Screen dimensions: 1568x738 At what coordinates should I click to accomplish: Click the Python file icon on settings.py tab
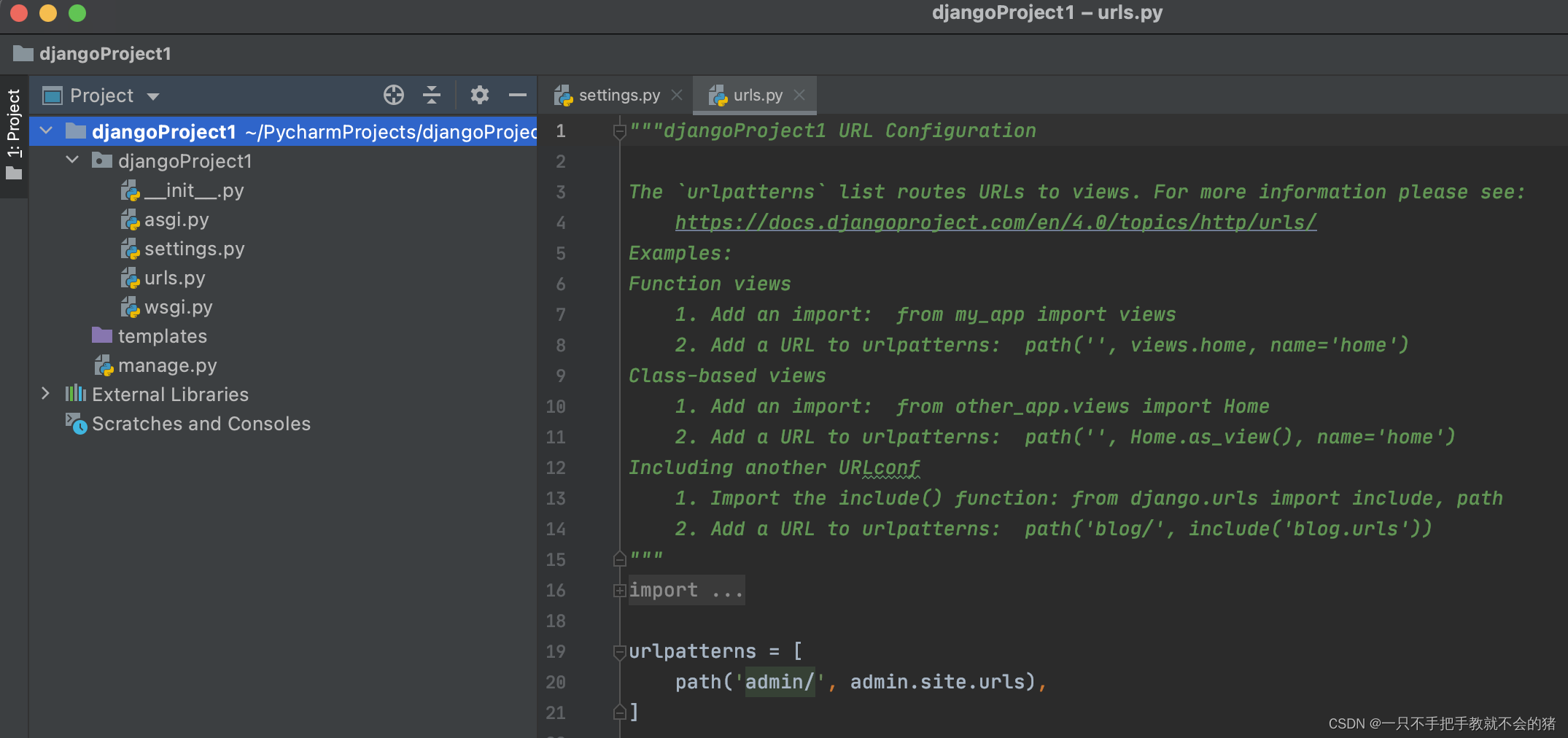563,95
